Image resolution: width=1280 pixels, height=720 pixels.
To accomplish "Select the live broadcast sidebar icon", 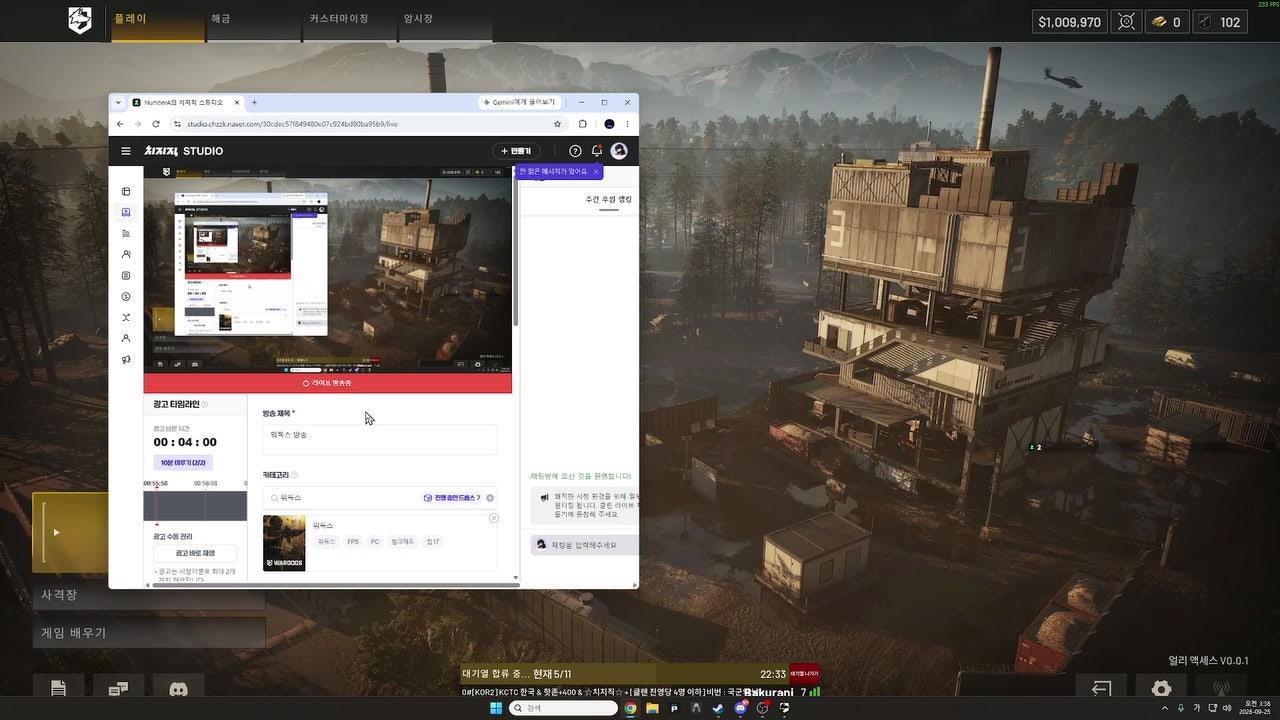I will point(126,212).
